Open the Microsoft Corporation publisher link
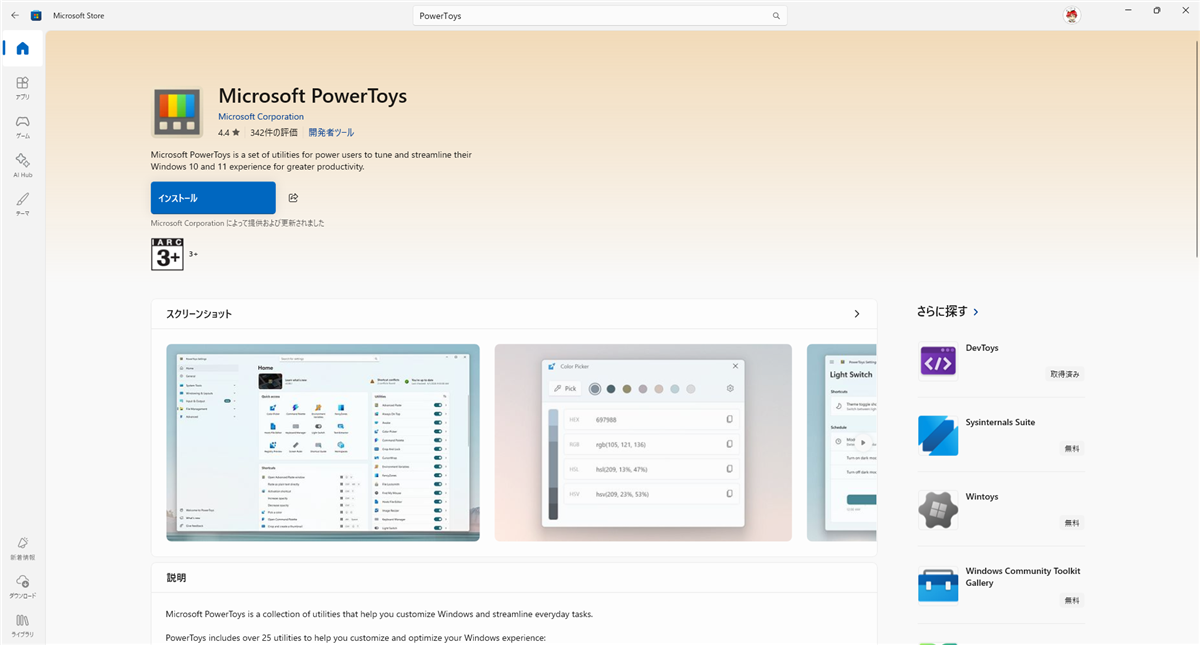The height and width of the screenshot is (645, 1200). (261, 117)
